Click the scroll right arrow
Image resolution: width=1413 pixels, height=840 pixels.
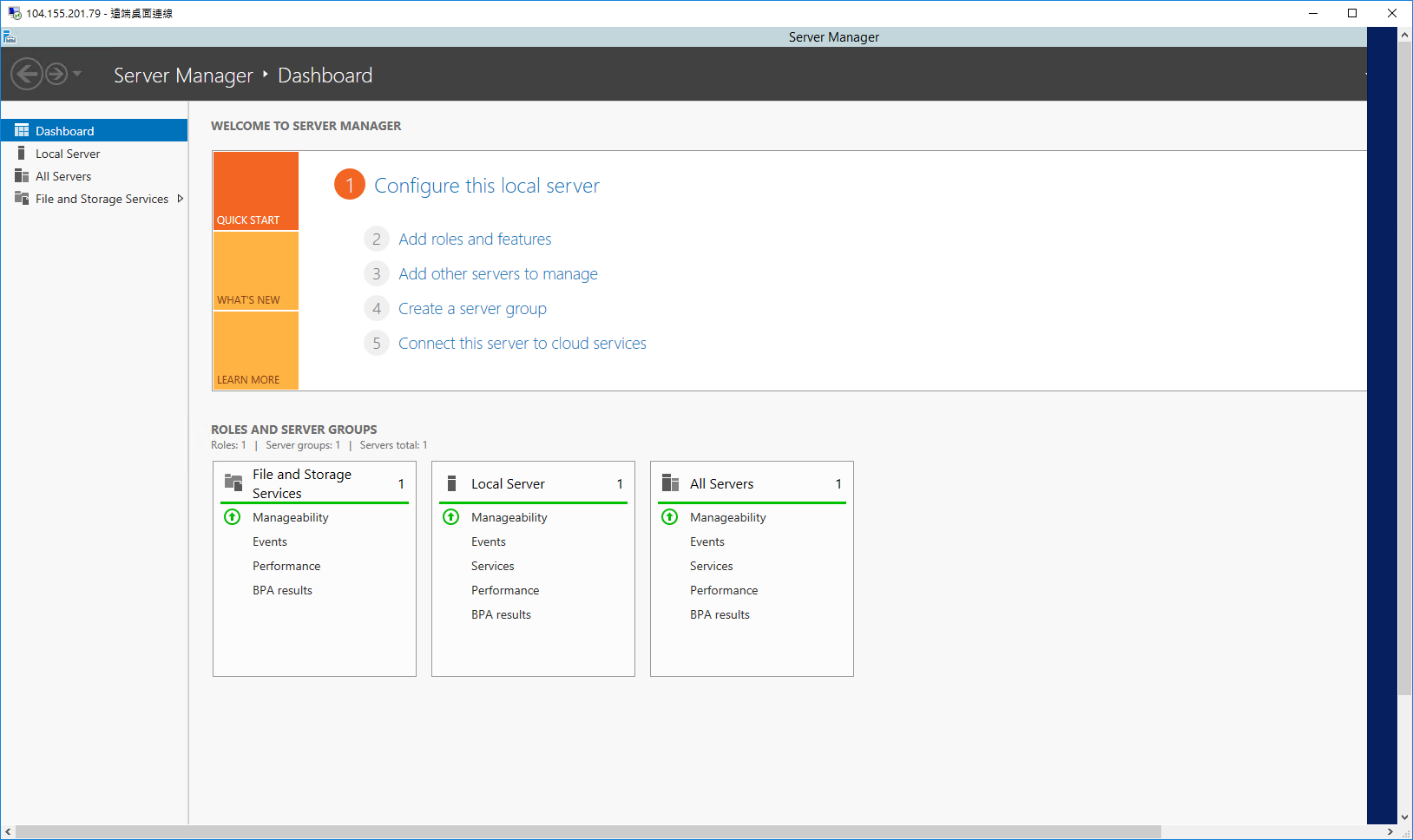pyautogui.click(x=1390, y=832)
